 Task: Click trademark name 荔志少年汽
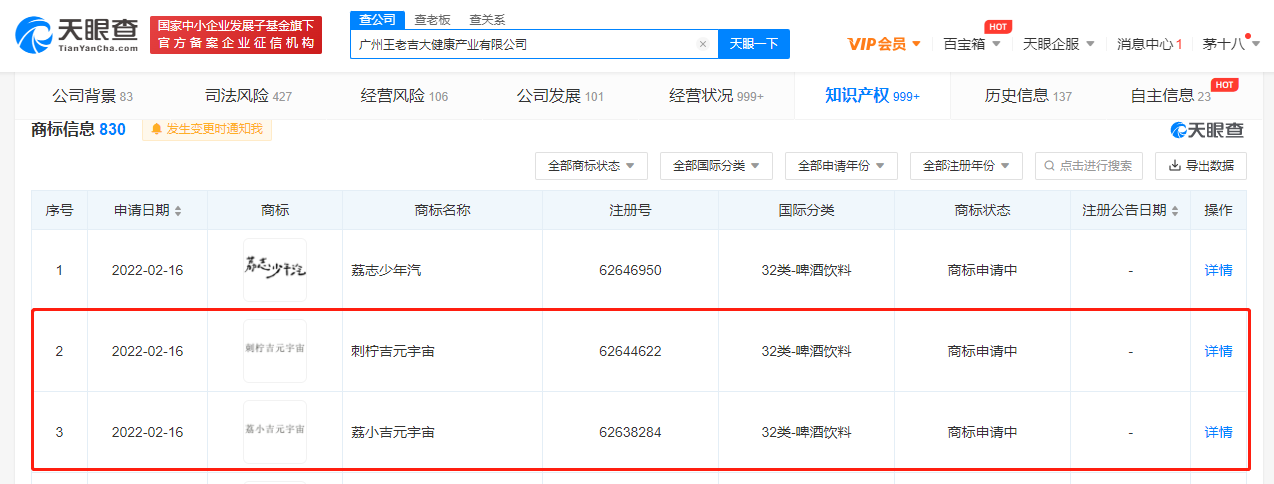point(386,270)
